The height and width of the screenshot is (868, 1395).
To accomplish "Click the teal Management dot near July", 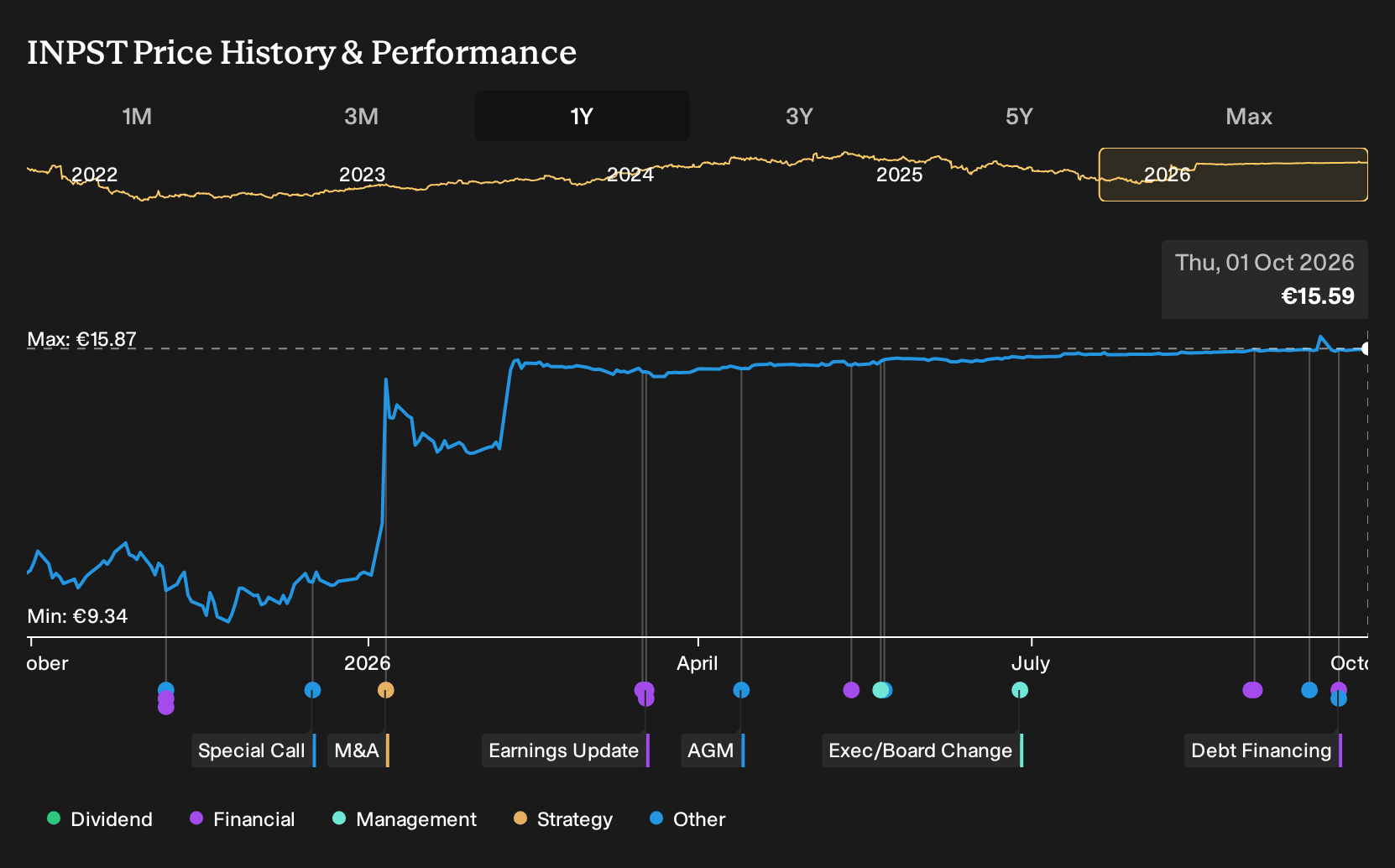I will [x=1020, y=690].
